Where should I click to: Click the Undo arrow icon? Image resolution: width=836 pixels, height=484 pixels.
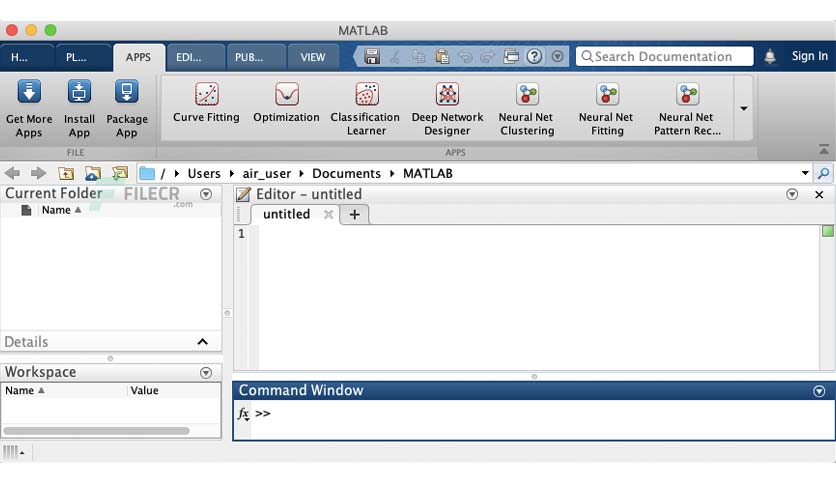click(x=465, y=56)
